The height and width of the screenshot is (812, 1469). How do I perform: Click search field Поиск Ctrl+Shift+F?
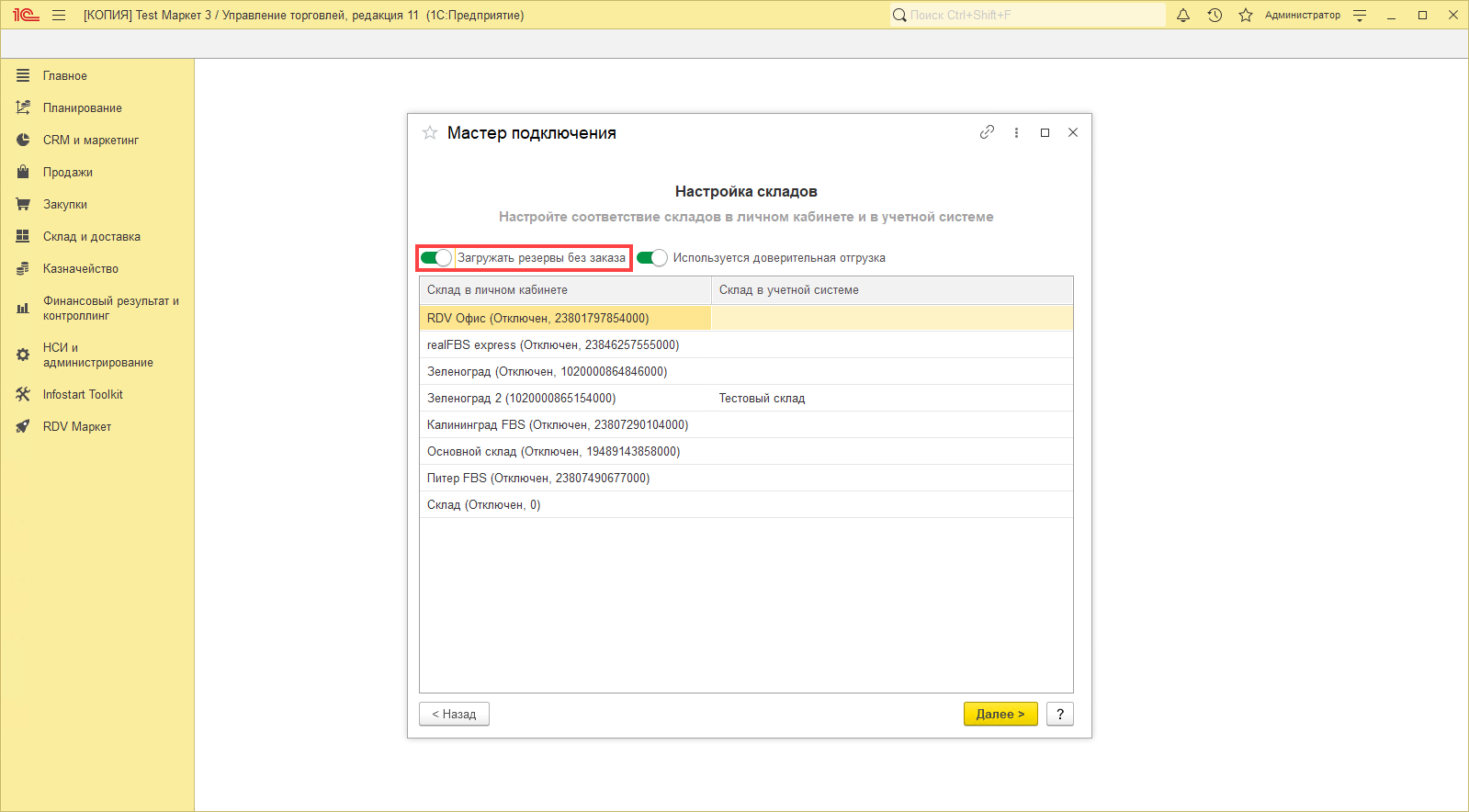(x=1029, y=15)
